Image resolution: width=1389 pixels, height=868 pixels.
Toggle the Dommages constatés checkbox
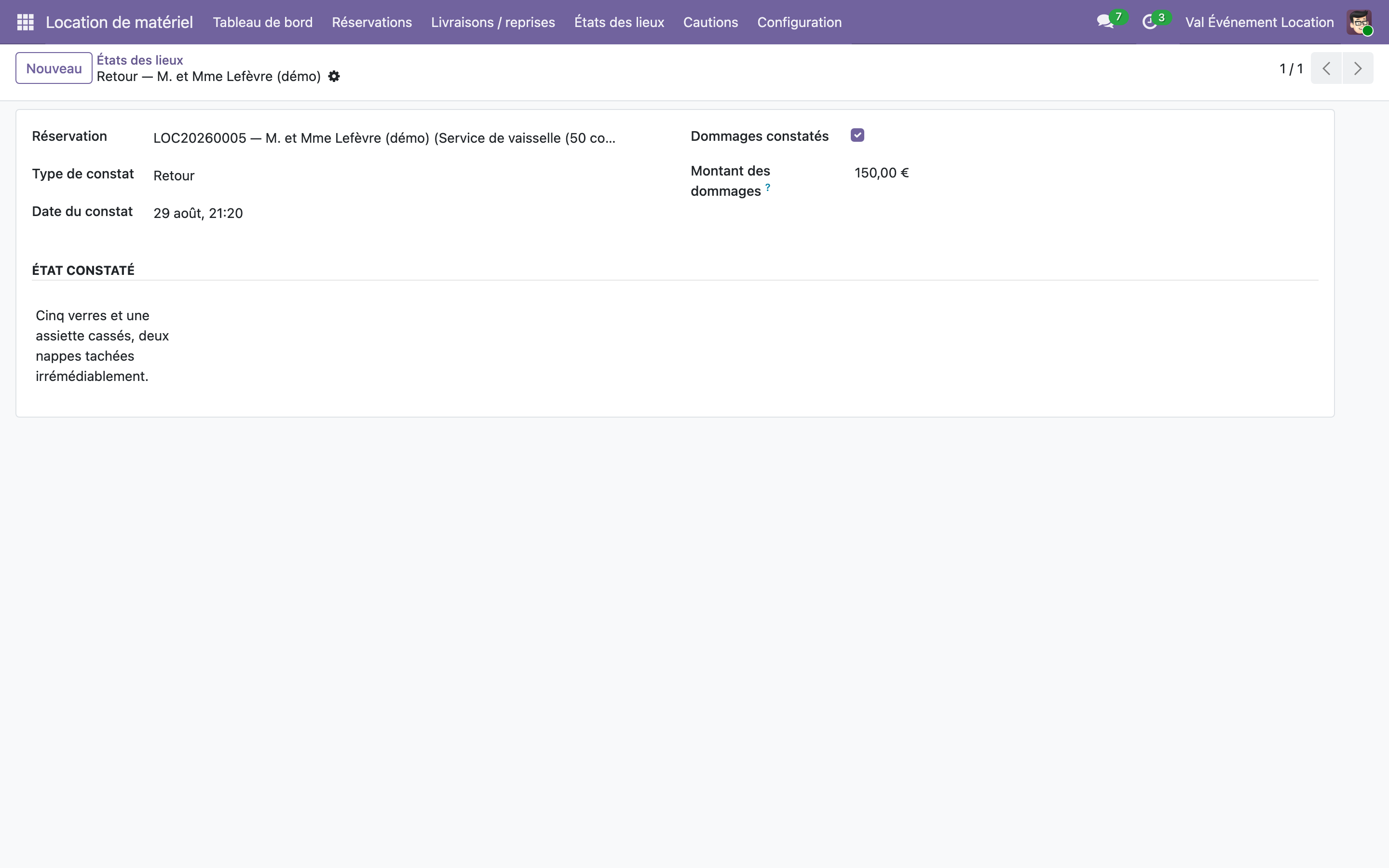[858, 136]
